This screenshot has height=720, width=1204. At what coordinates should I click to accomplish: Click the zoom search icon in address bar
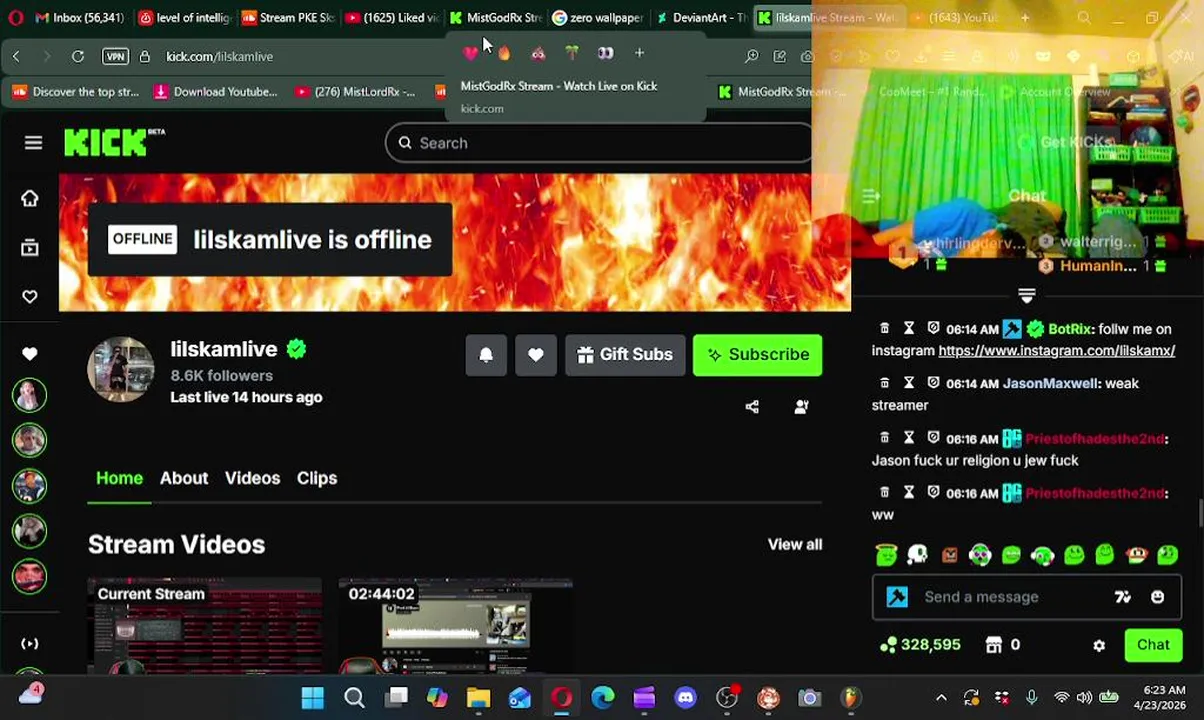click(x=751, y=56)
